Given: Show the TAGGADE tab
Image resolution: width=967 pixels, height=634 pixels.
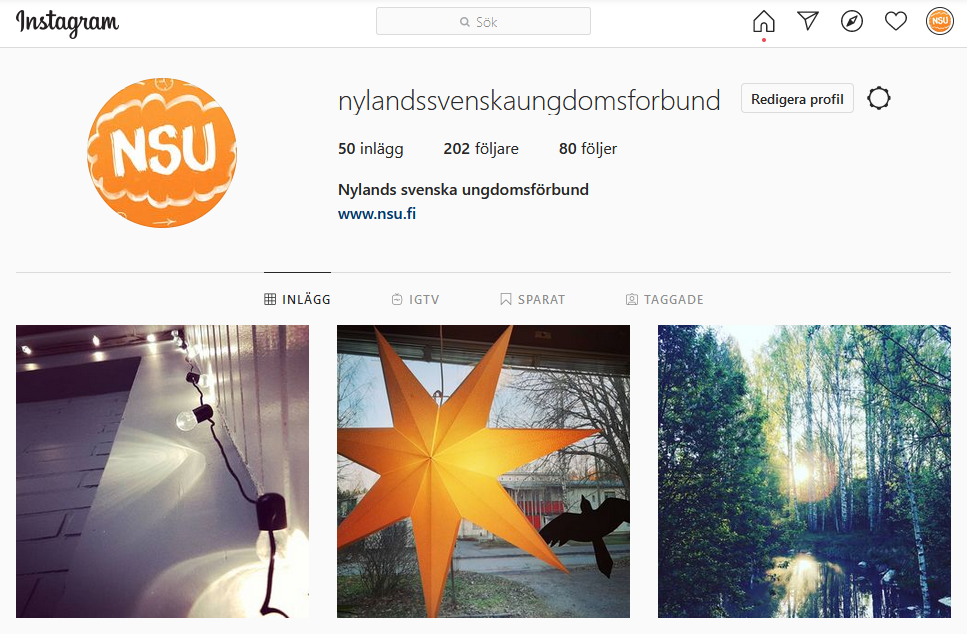Looking at the screenshot, I should click(665, 300).
